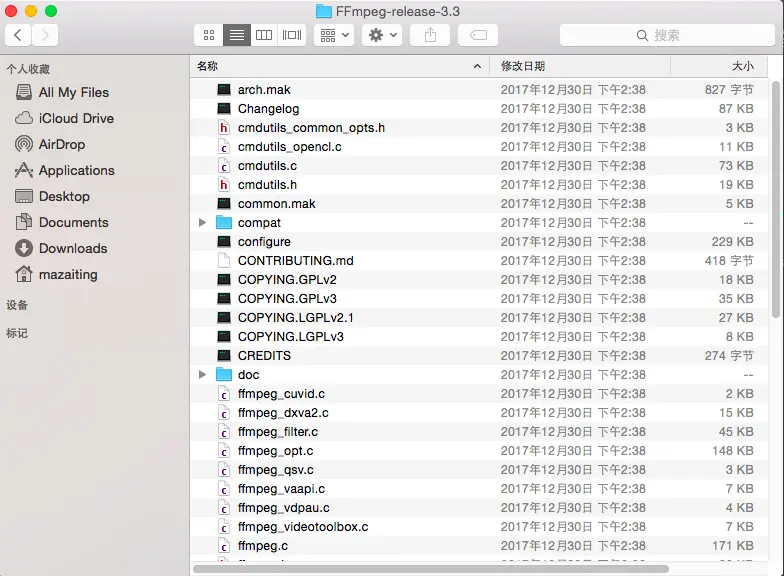Click the Share toolbar button
784x576 pixels.
point(430,35)
